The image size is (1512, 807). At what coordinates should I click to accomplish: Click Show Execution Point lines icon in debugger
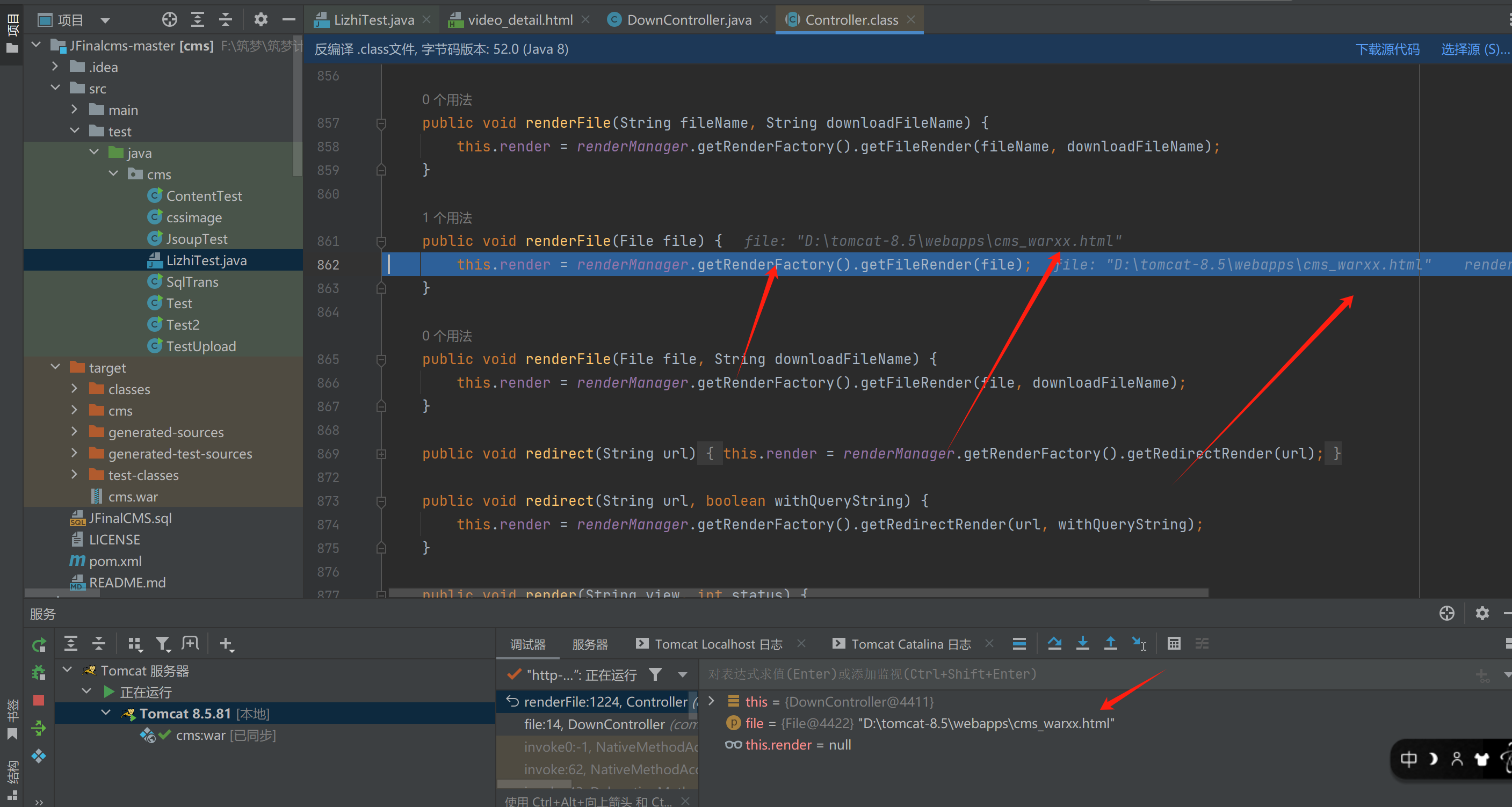1019,644
